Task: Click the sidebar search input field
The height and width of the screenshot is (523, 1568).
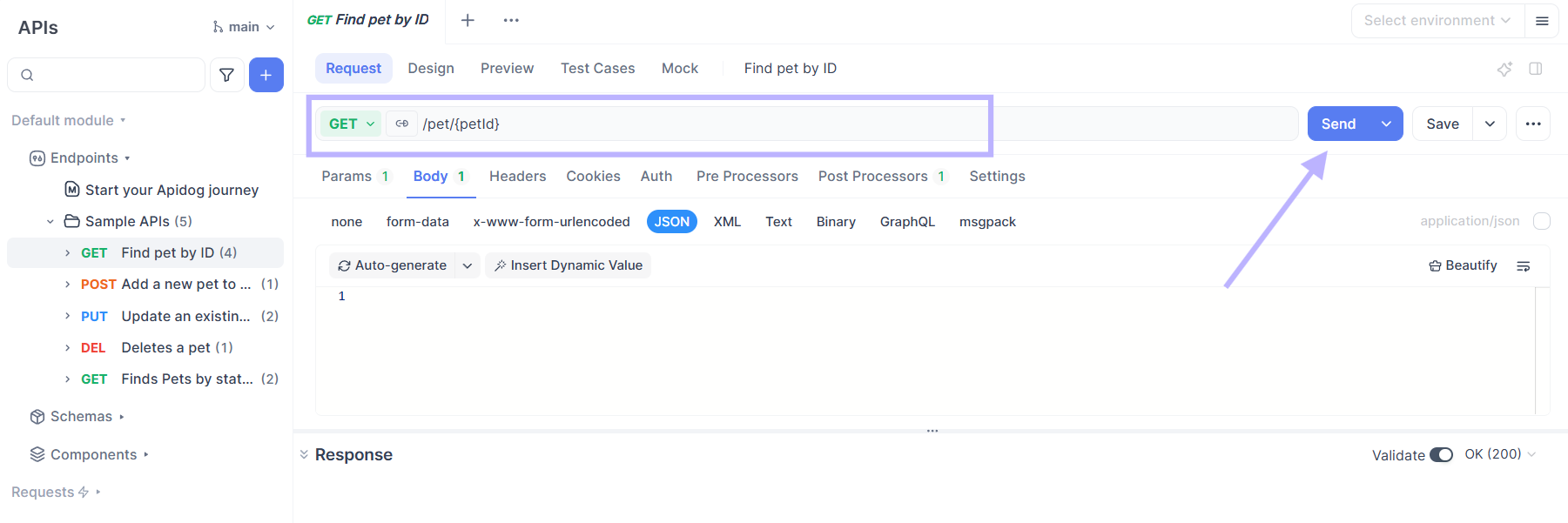Action: (x=113, y=75)
